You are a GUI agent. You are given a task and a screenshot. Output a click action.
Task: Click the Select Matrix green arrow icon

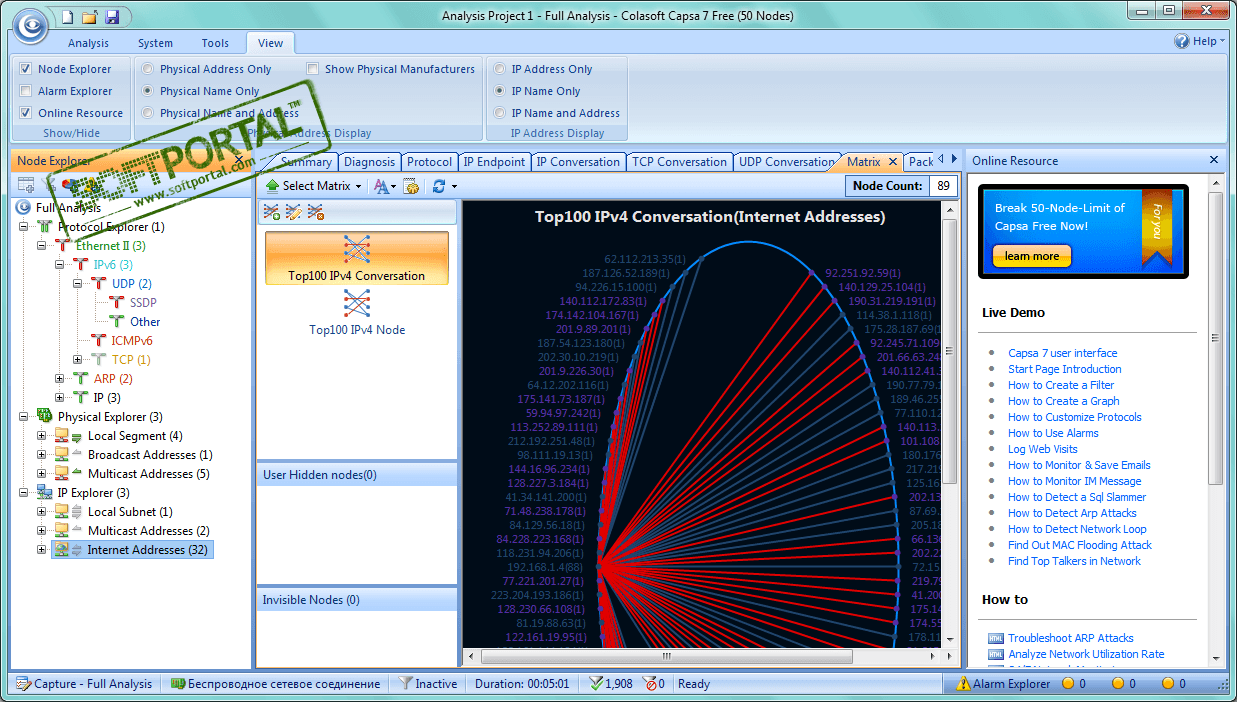(272, 186)
